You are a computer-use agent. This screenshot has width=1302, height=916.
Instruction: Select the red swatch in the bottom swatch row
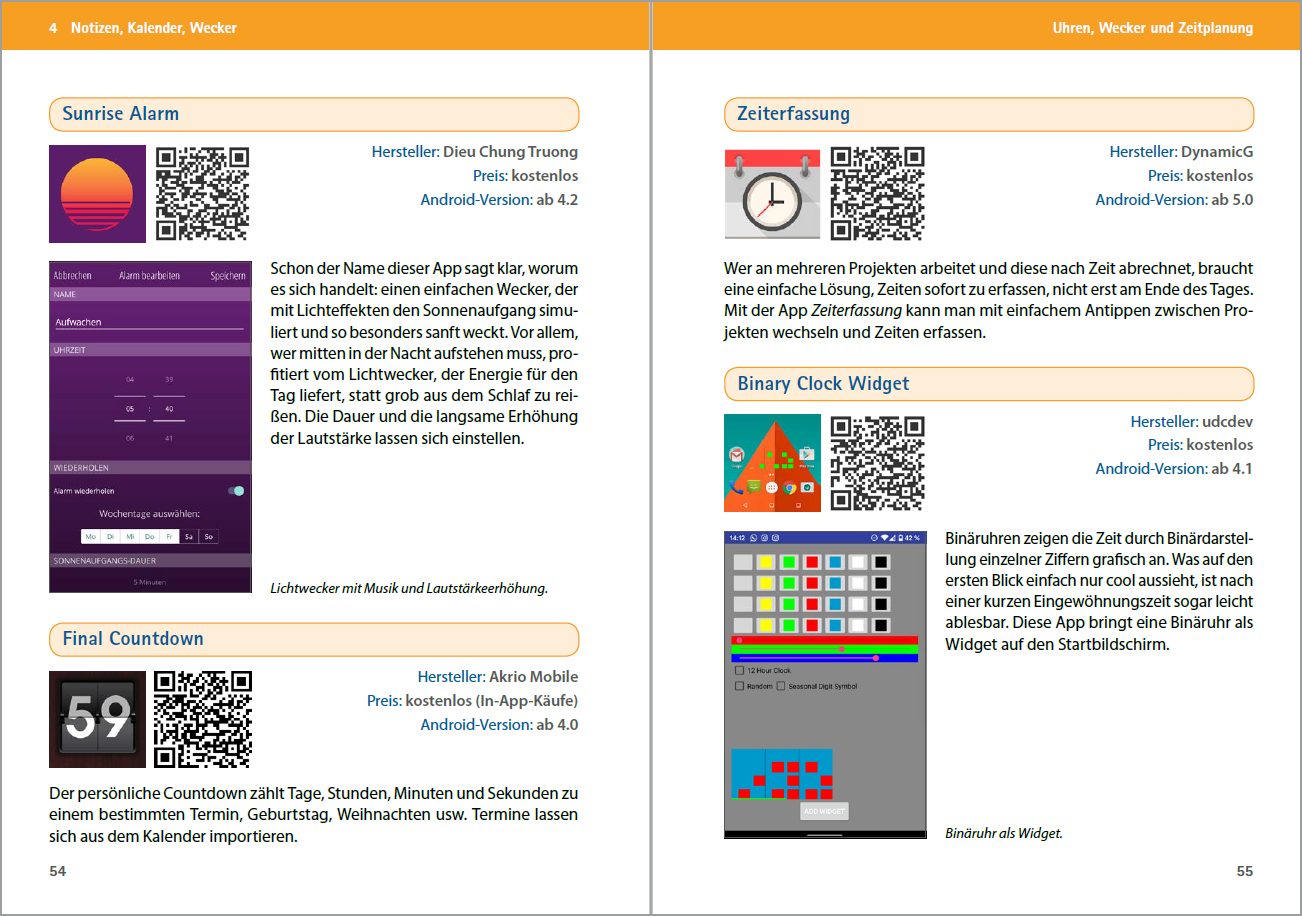coord(812,625)
